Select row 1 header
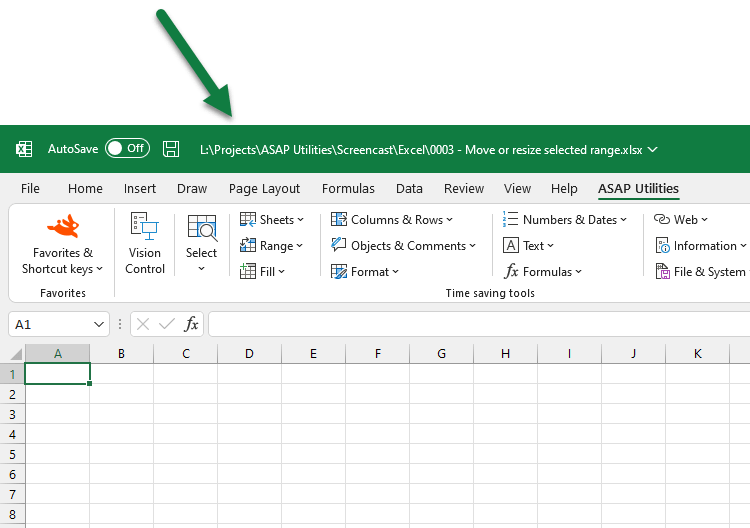The height and width of the screenshot is (528, 750). click(12, 374)
